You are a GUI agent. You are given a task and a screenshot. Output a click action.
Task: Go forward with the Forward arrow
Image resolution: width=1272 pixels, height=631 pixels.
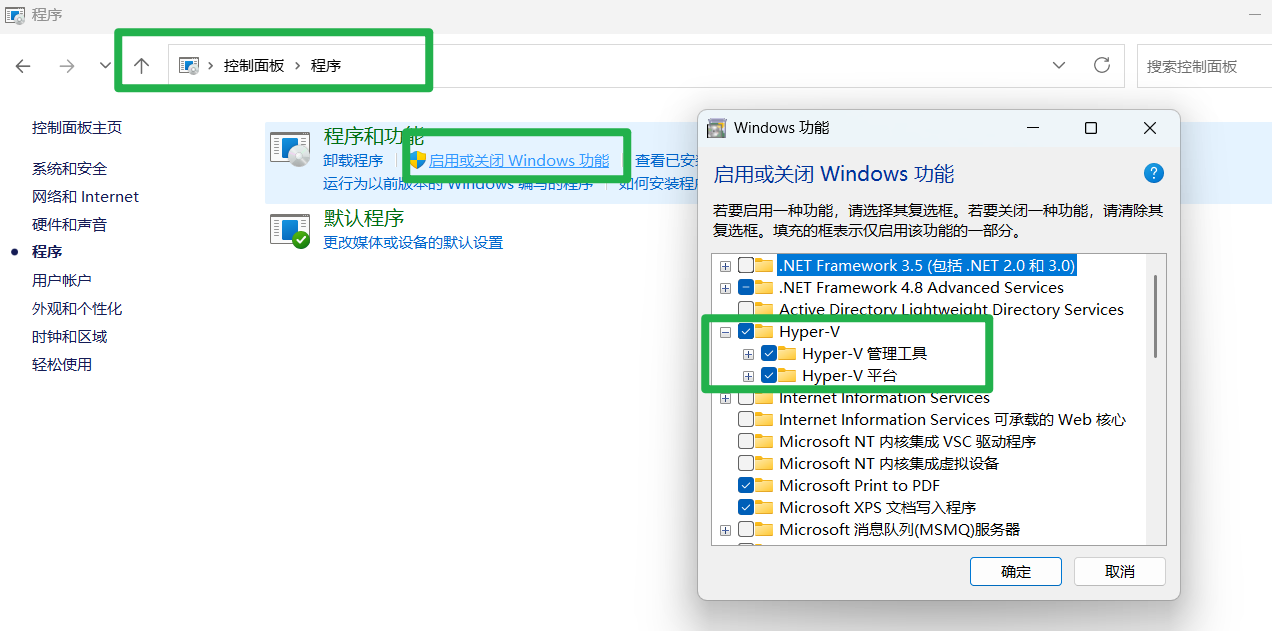[67, 66]
